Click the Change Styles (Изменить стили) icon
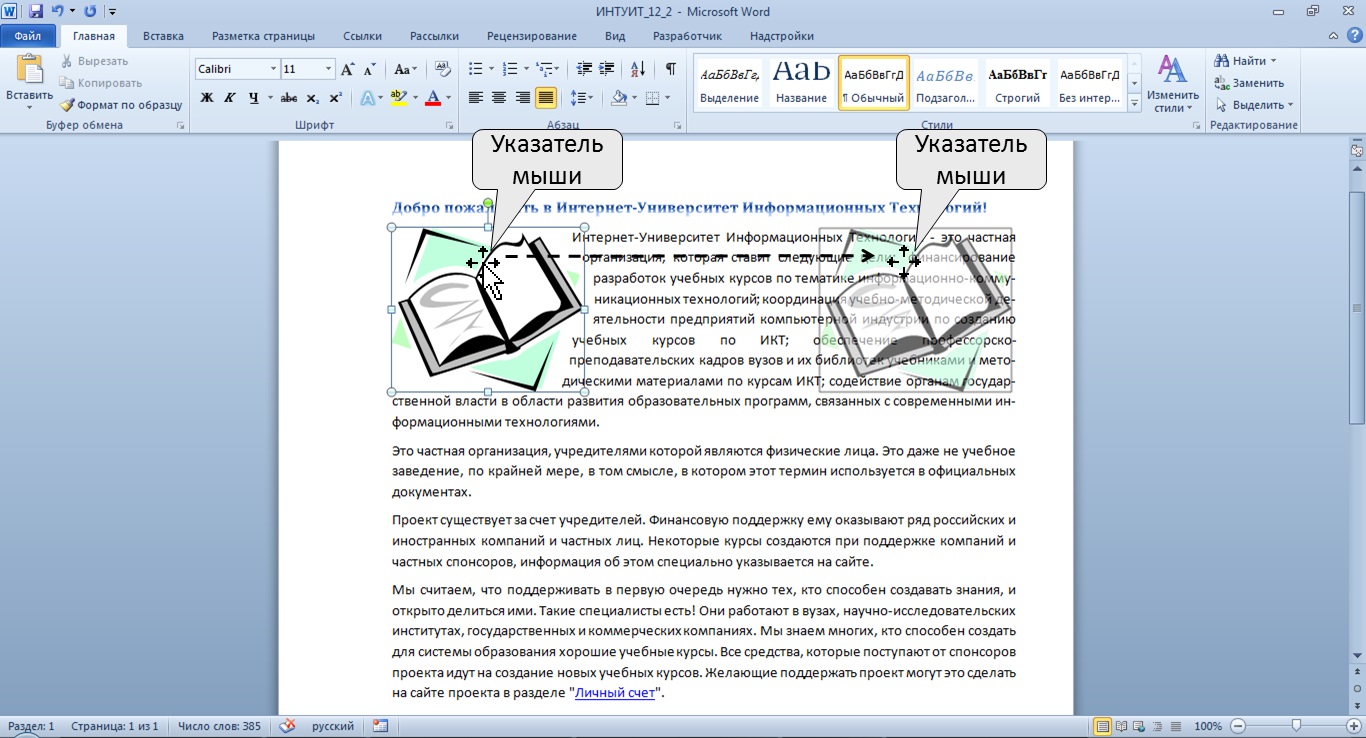The width and height of the screenshot is (1366, 738). point(1172,70)
